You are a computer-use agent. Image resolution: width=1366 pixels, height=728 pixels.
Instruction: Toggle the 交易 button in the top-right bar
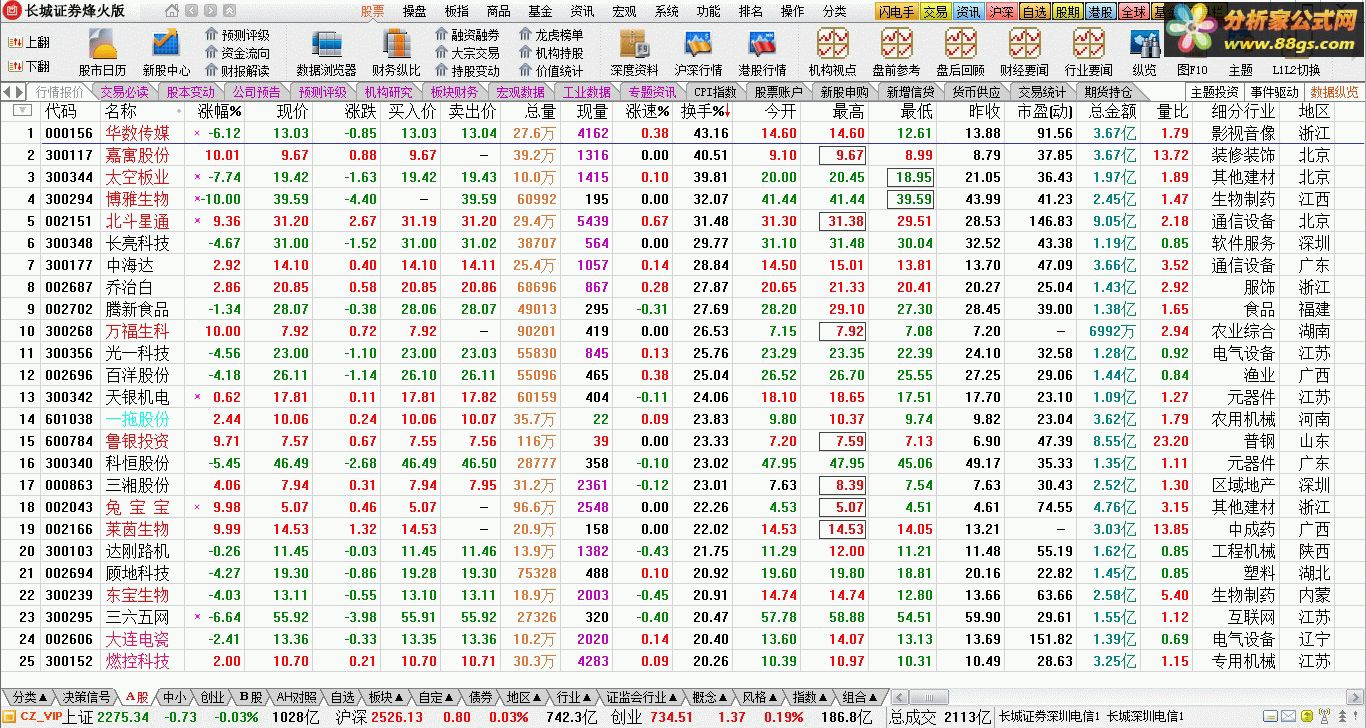934,12
